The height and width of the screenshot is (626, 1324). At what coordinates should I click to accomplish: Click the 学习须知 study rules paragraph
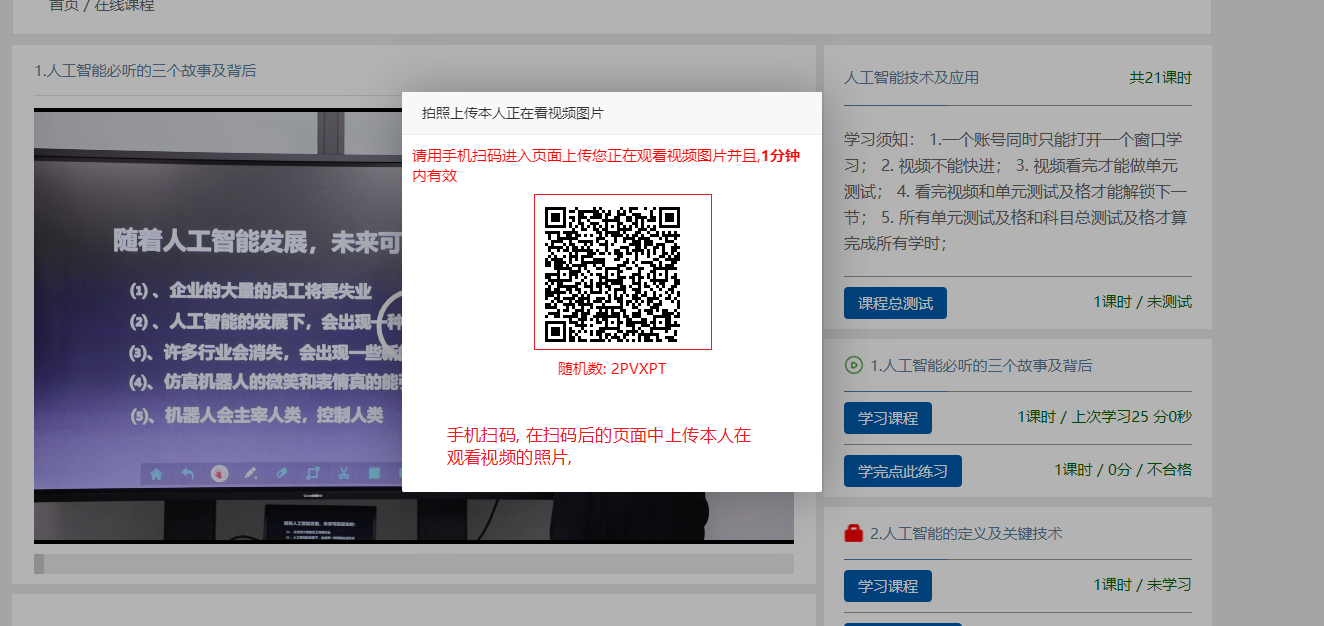[1018, 191]
